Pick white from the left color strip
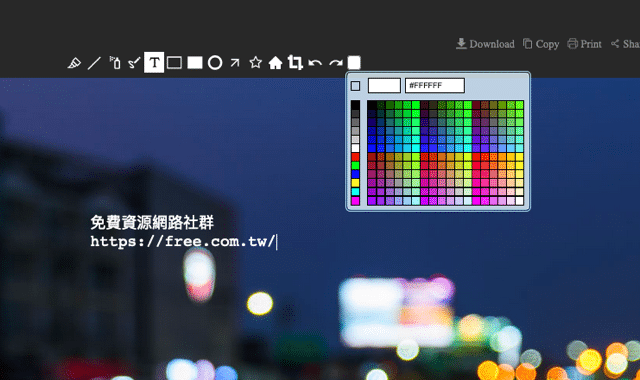The image size is (640, 380). pos(356,148)
